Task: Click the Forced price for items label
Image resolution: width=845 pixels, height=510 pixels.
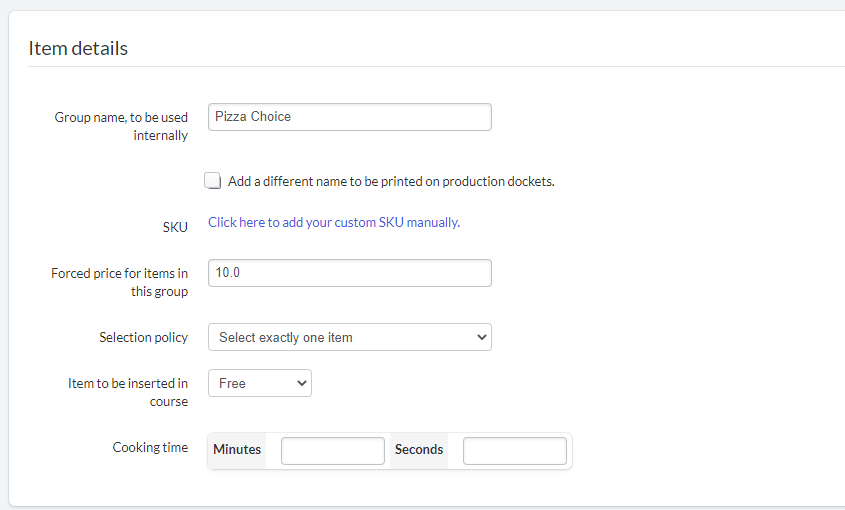Action: coord(119,282)
